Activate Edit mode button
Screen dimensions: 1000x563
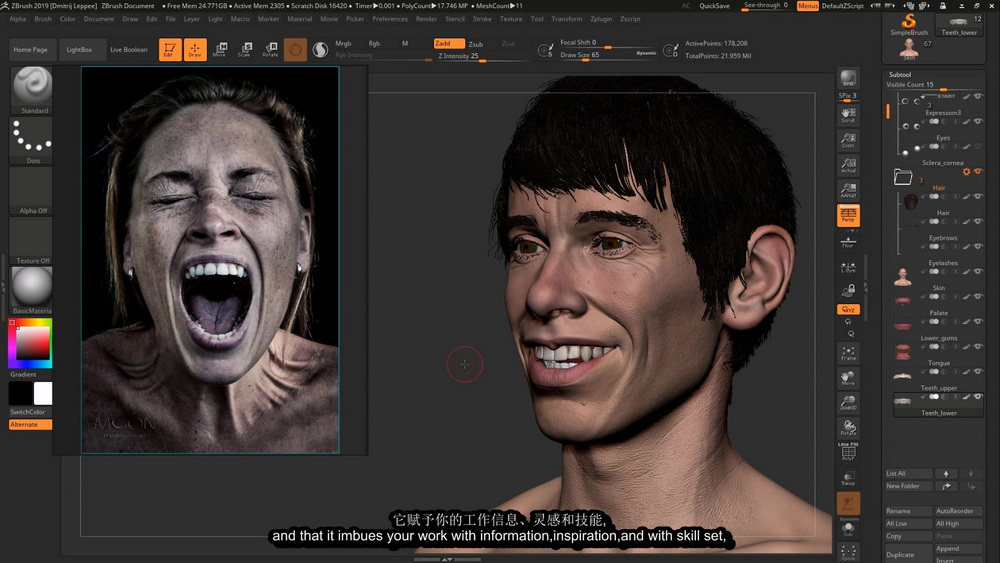[170, 50]
